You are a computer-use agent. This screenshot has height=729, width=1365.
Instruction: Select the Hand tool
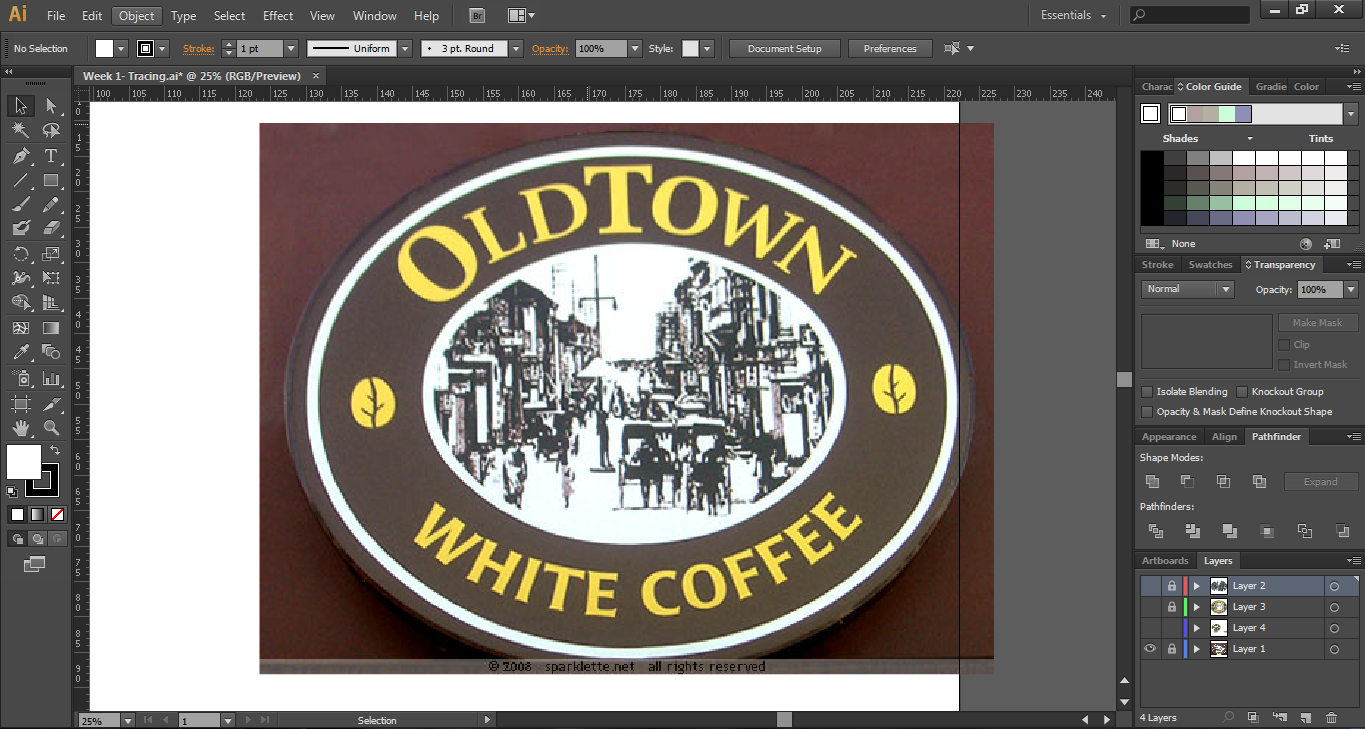coord(20,428)
